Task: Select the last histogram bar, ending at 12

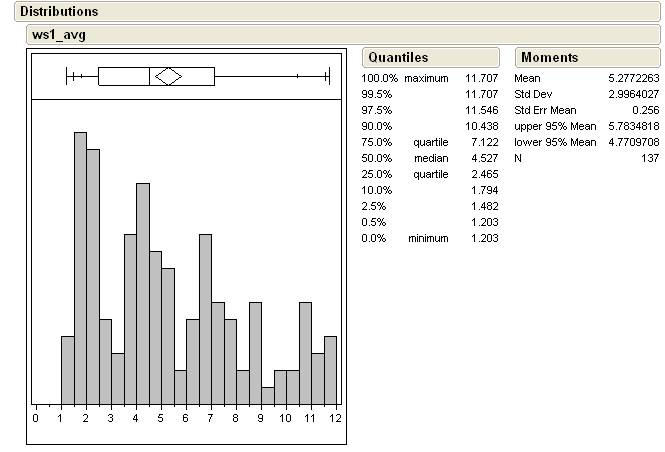Action: coord(330,368)
